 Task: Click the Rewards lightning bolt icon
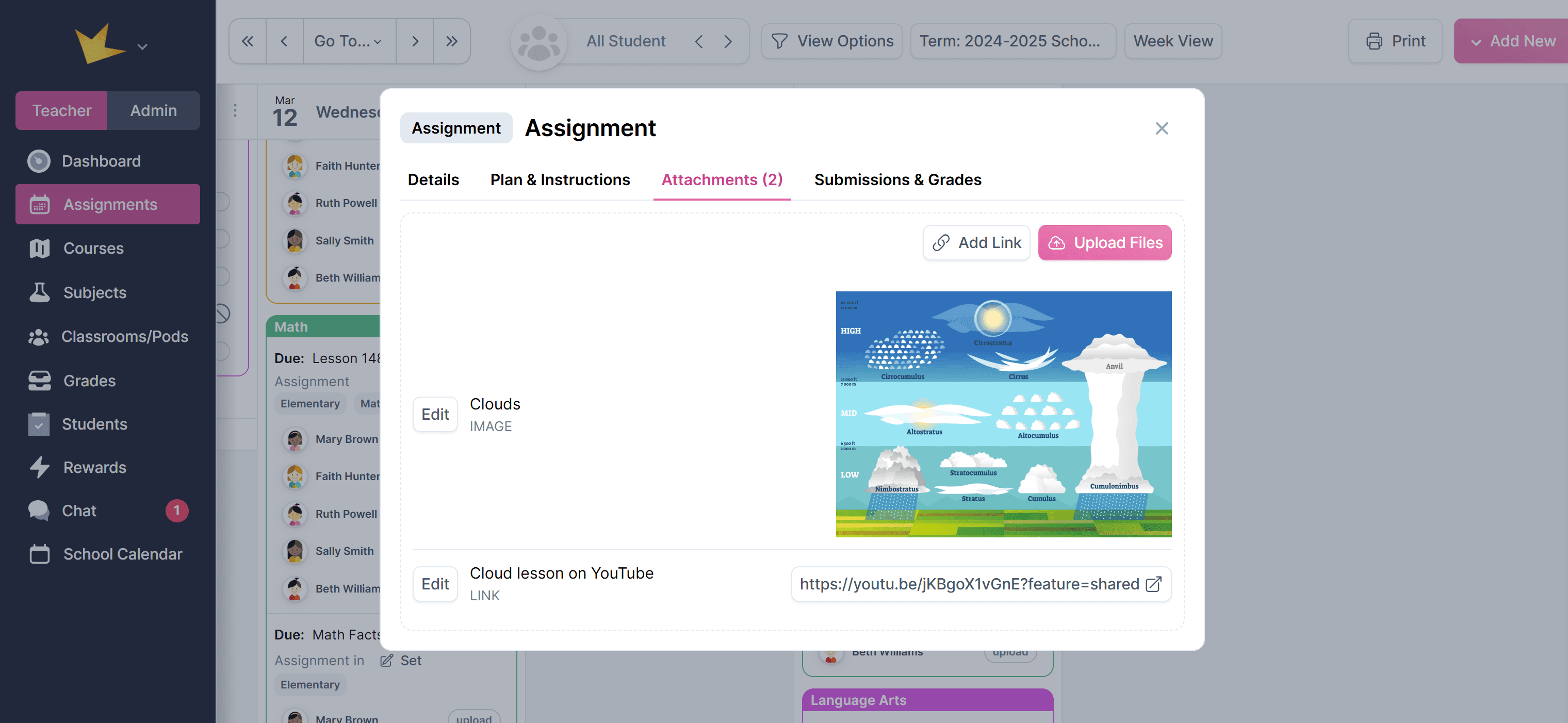(40, 467)
